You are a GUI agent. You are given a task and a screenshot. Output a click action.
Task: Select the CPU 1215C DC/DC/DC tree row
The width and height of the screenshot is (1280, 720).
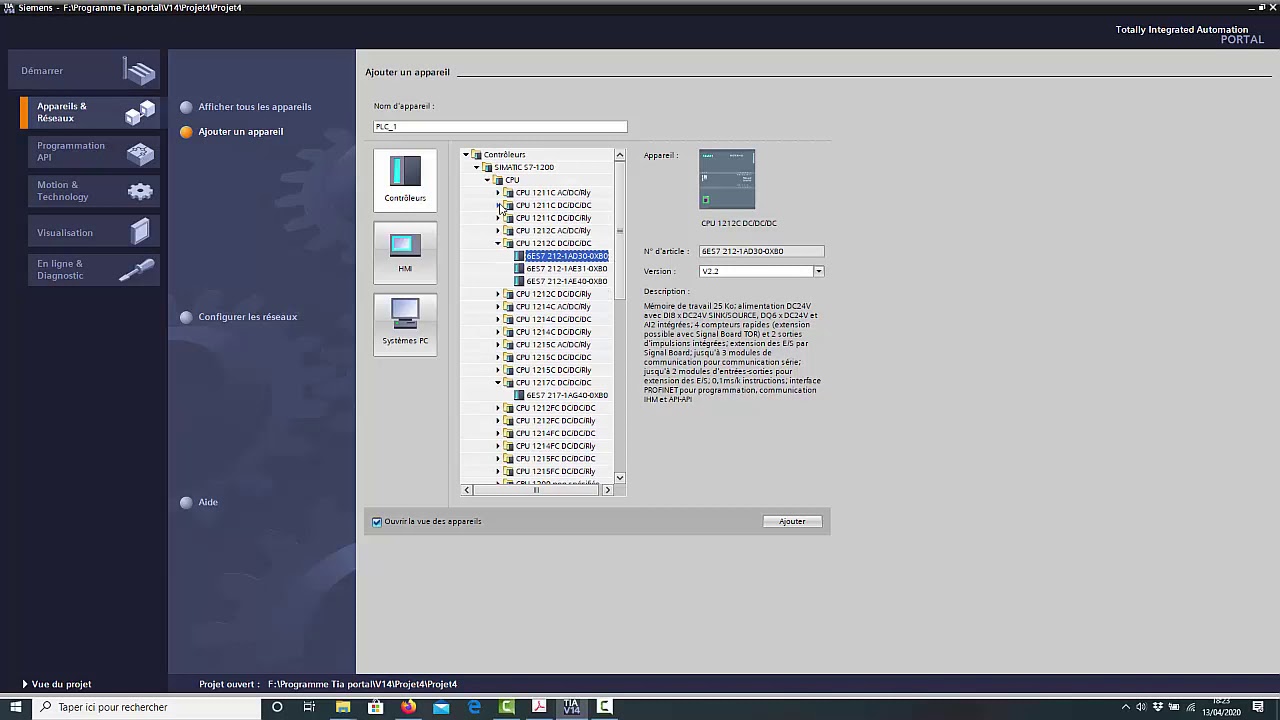click(553, 358)
